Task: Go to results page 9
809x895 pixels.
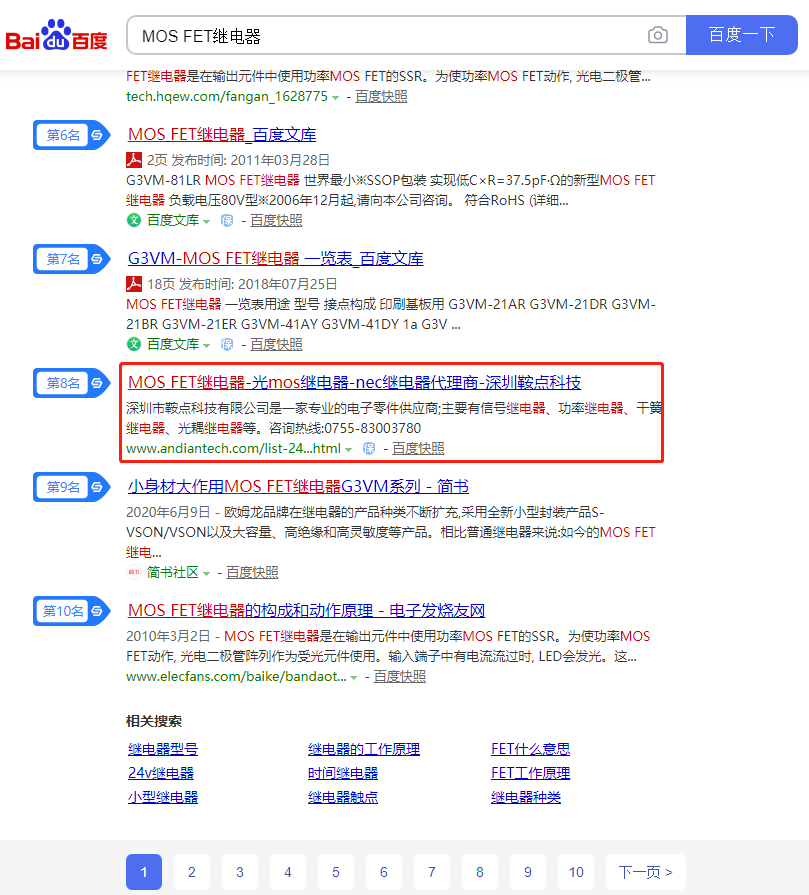Action: (528, 872)
